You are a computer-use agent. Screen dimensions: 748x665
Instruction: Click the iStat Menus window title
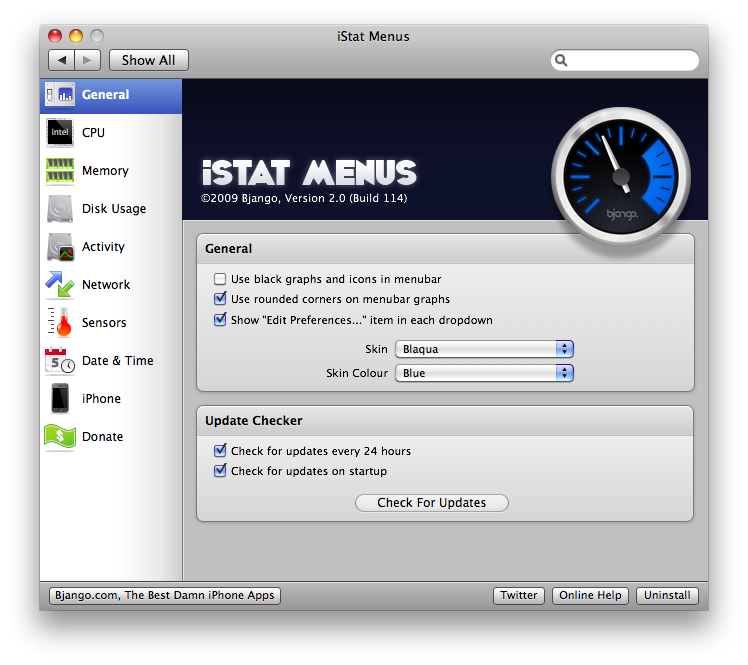(x=373, y=36)
